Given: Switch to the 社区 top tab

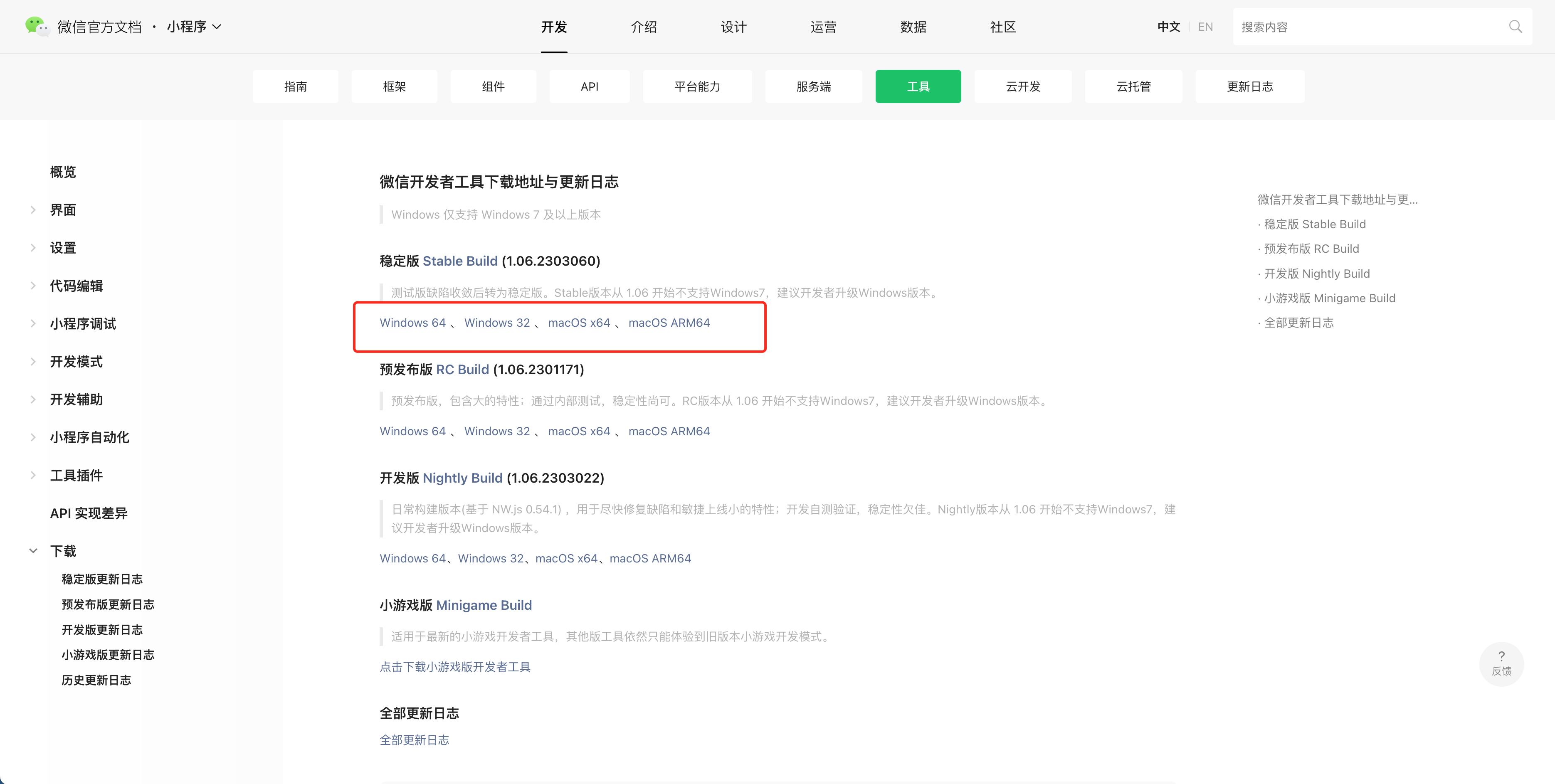Looking at the screenshot, I should (1003, 27).
